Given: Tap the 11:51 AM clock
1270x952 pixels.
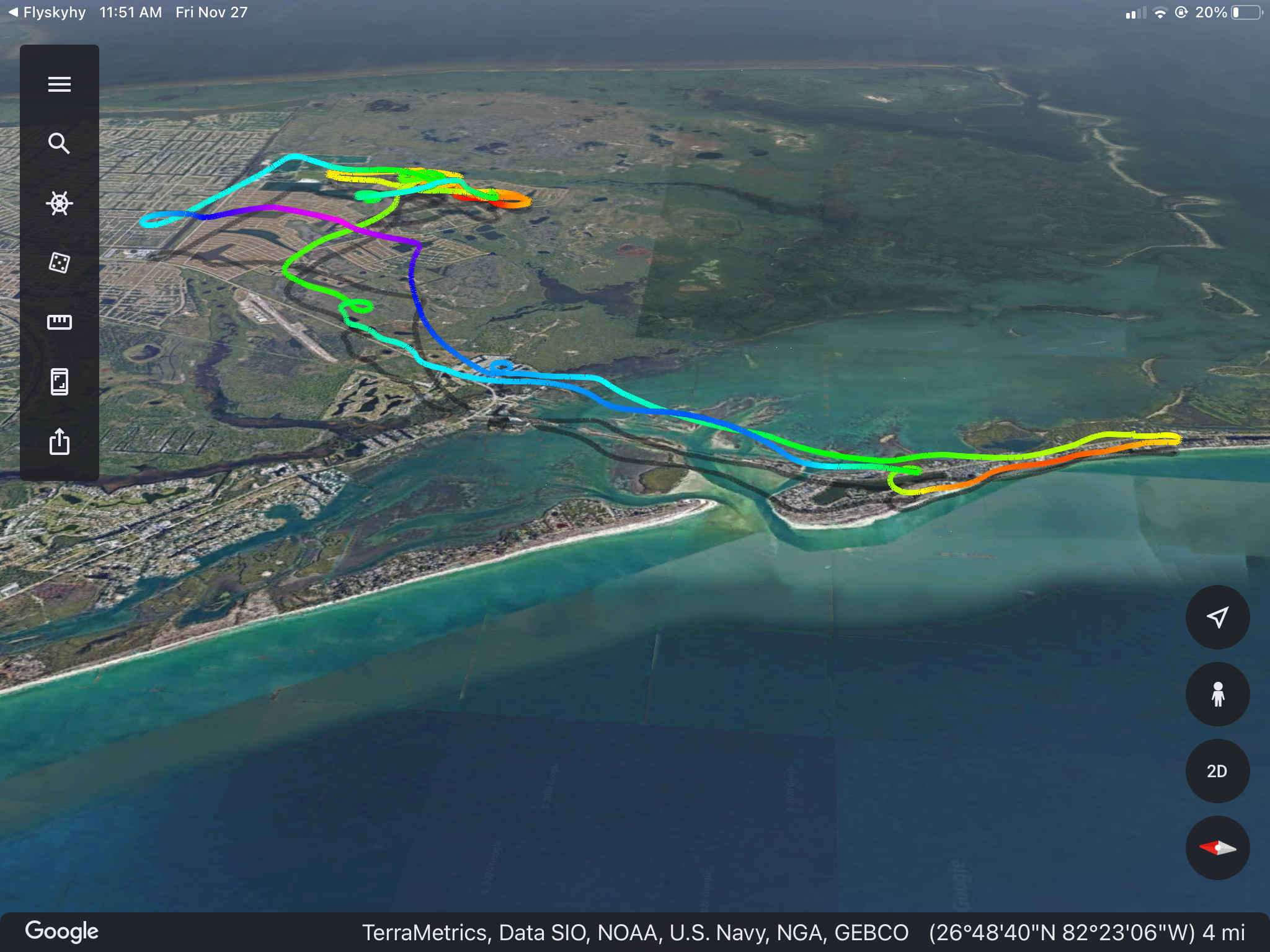Looking at the screenshot, I should [130, 12].
